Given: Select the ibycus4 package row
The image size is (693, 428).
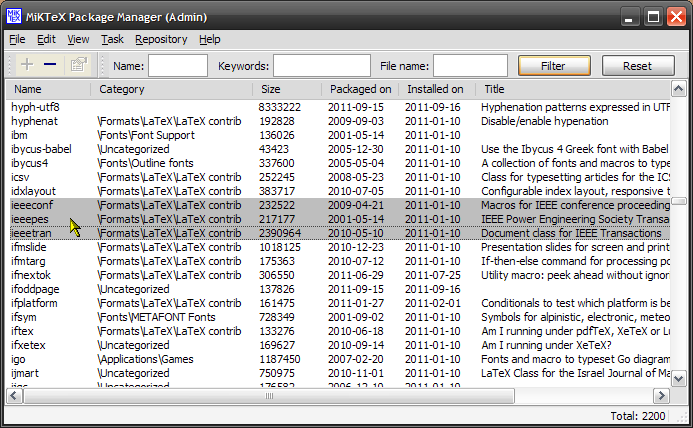Looking at the screenshot, I should (339, 163).
